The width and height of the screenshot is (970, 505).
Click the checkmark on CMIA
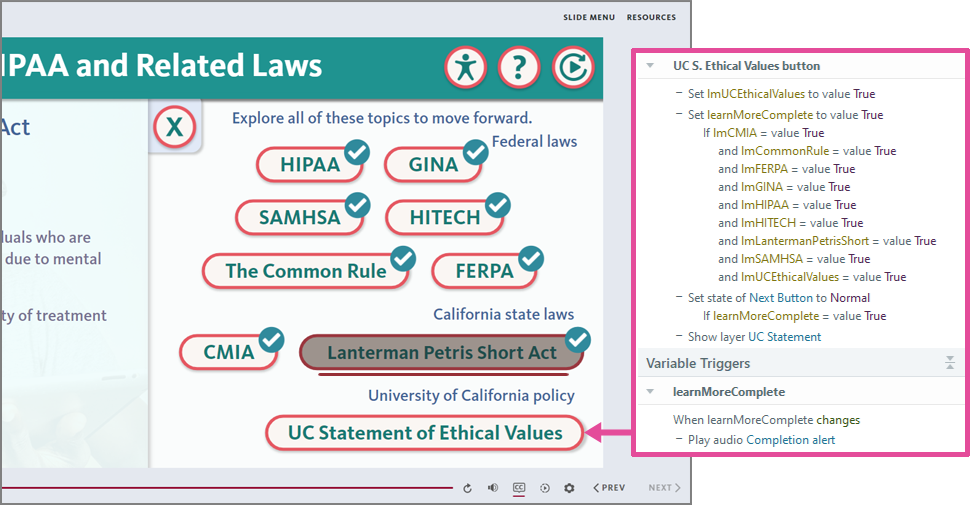[x=271, y=340]
